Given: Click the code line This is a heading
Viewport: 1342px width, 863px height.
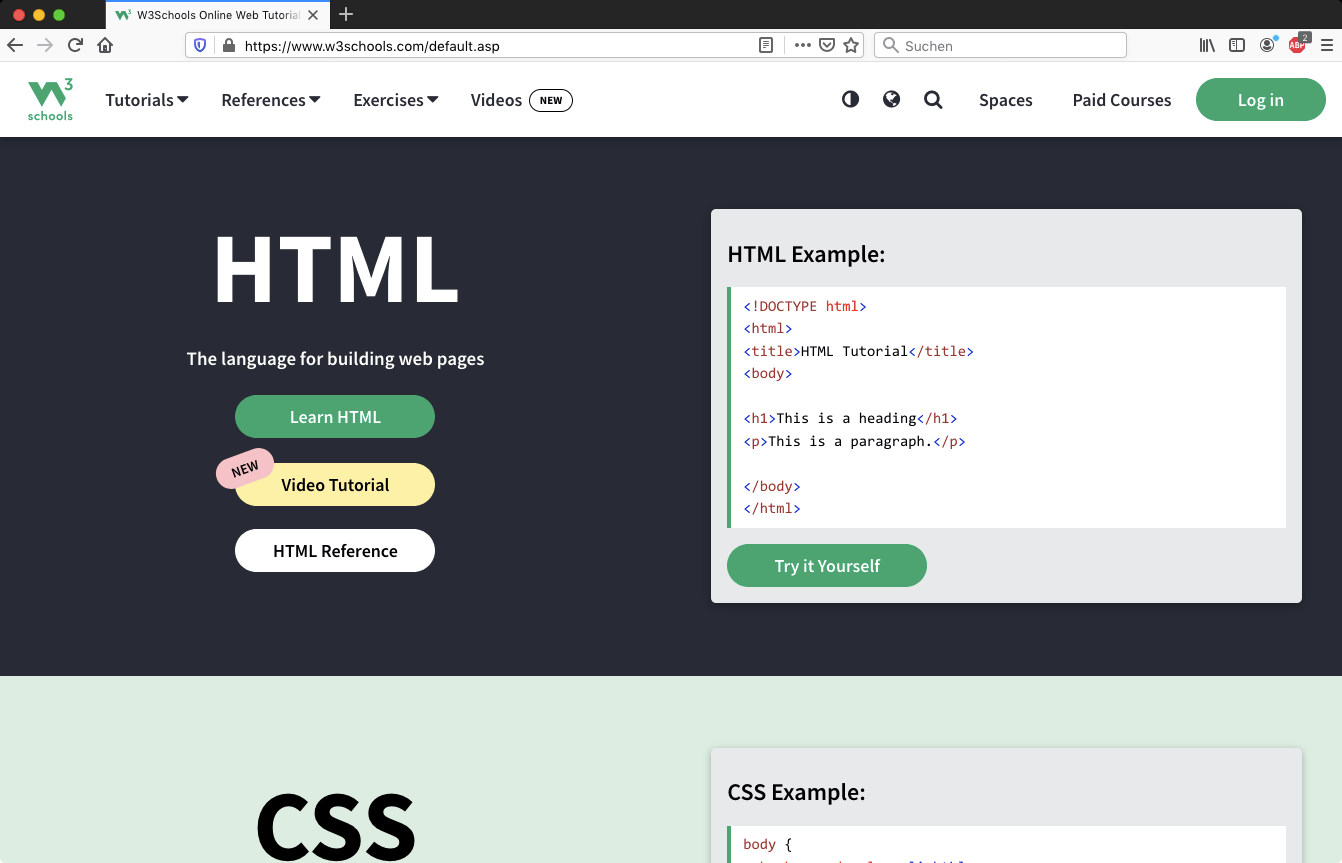Looking at the screenshot, I should pyautogui.click(x=850, y=418).
